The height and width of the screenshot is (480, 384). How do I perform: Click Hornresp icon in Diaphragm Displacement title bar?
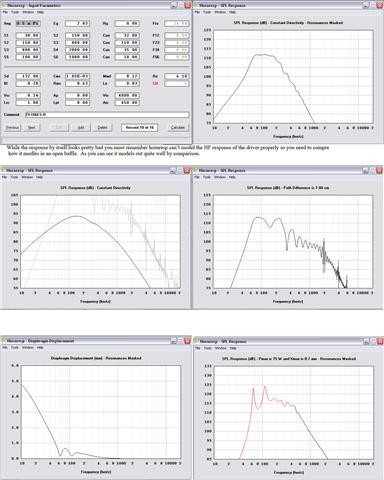click(4, 341)
